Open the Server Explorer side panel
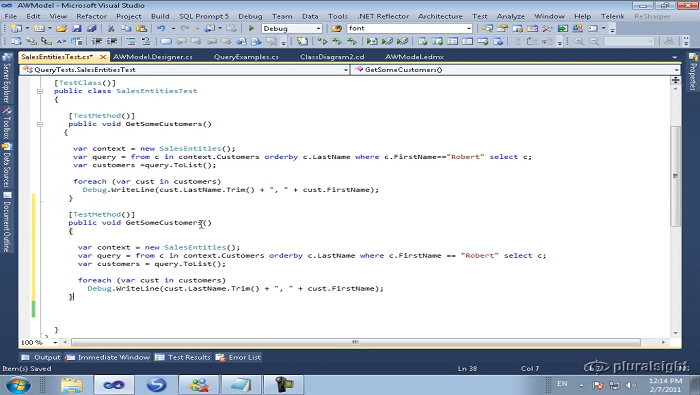700x395 pixels. tap(7, 79)
